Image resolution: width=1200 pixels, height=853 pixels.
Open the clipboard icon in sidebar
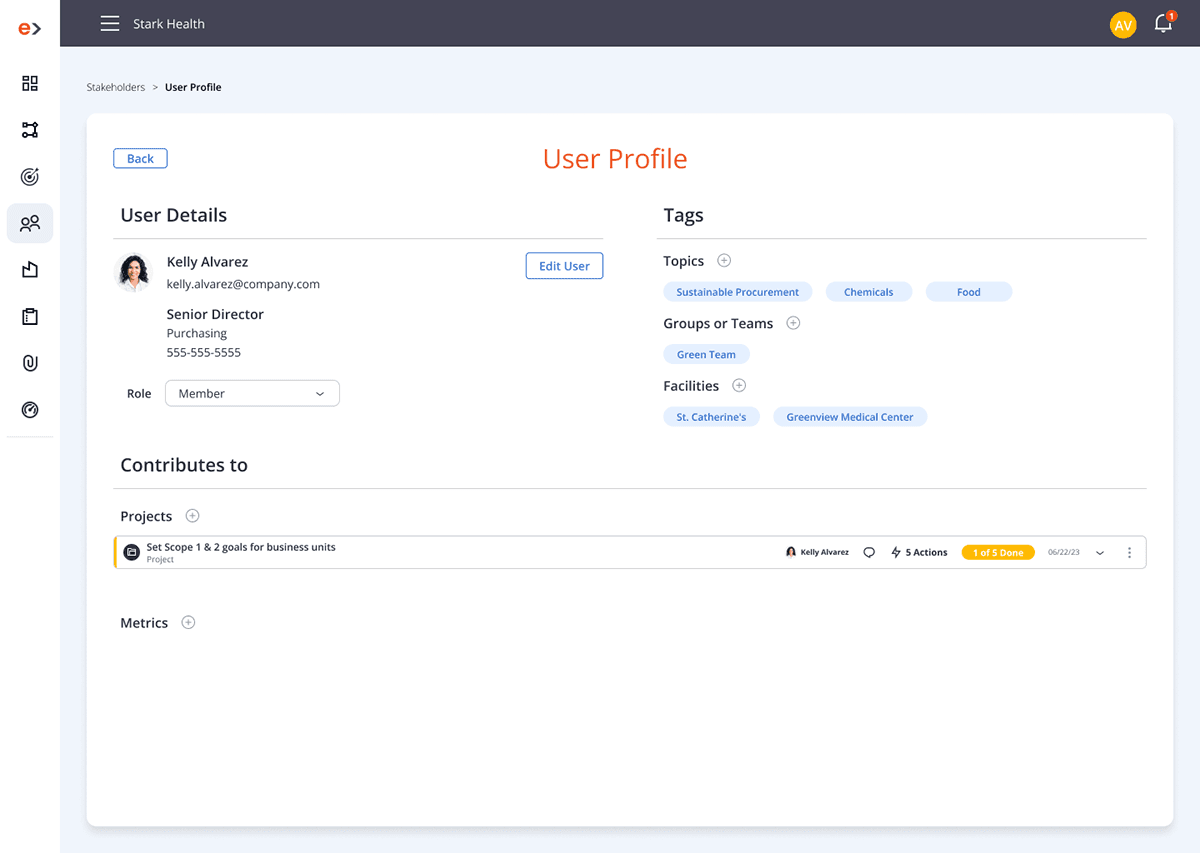tap(30, 317)
